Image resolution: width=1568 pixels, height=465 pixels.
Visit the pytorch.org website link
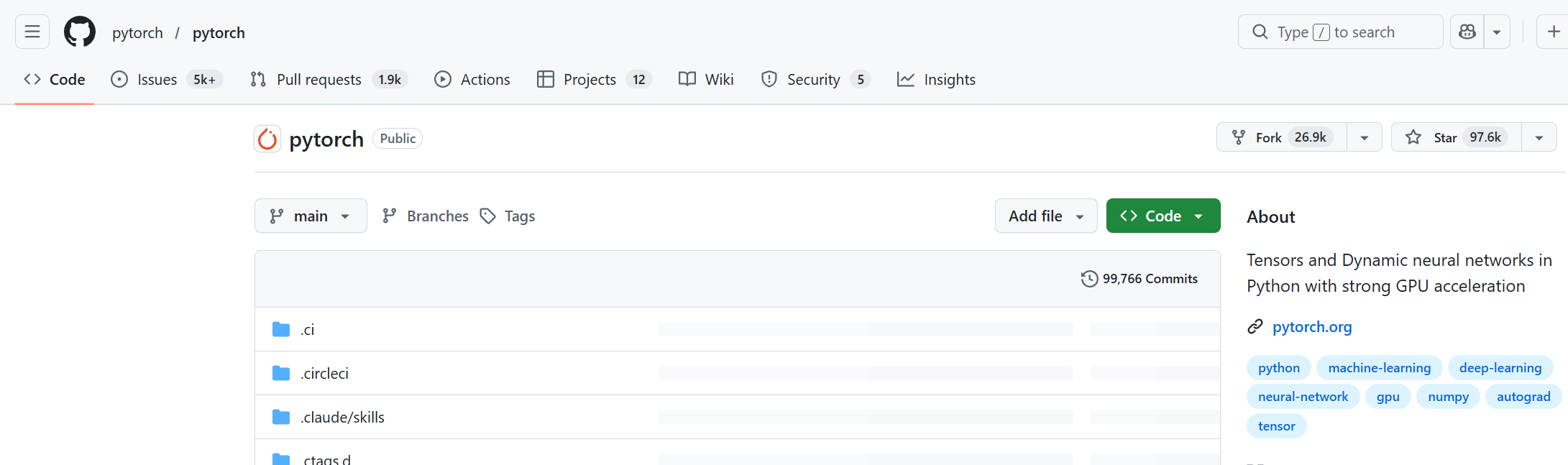[x=1312, y=327]
